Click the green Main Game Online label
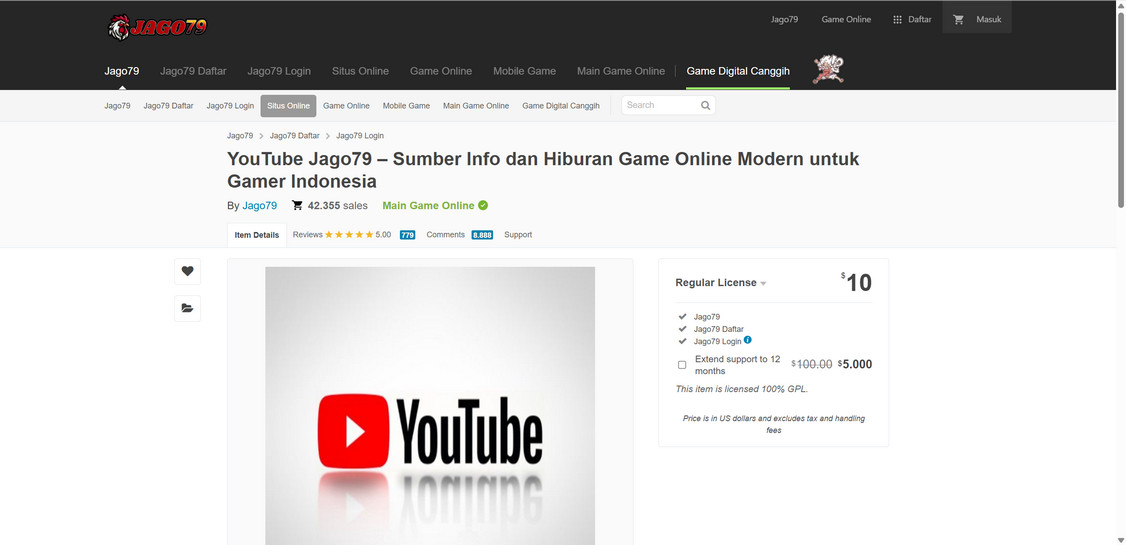Screen dimensions: 1126x545 pyautogui.click(x=428, y=205)
